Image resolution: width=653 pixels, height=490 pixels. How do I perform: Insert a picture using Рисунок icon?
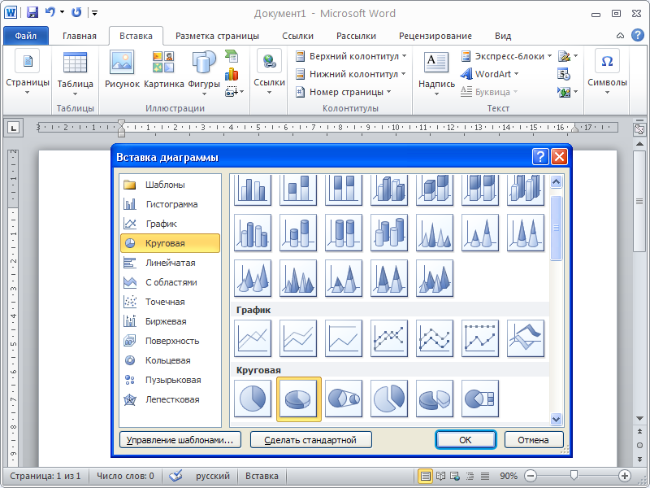[x=122, y=70]
